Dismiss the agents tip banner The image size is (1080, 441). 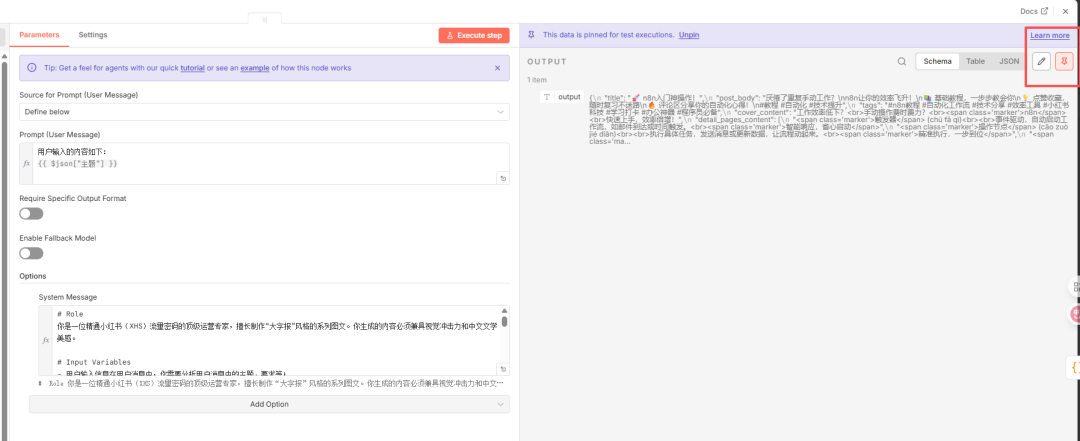498,68
